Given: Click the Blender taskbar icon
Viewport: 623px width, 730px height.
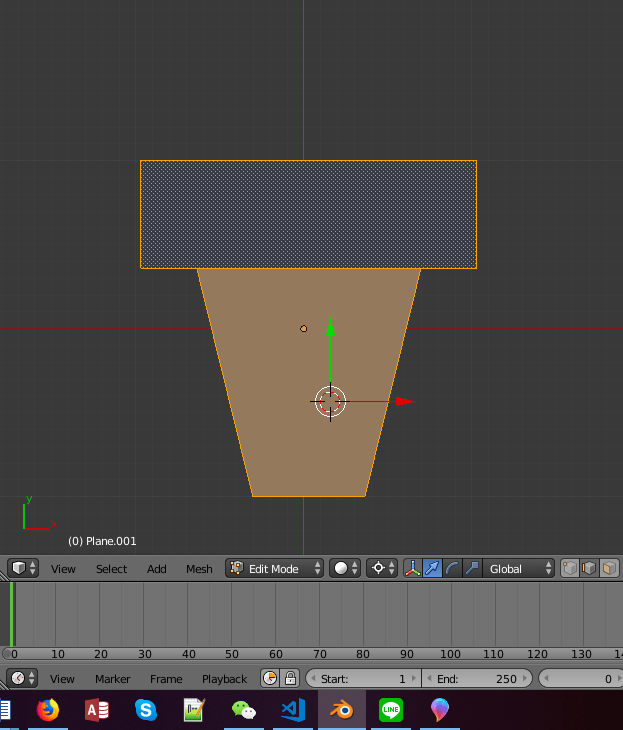Looking at the screenshot, I should 342,710.
